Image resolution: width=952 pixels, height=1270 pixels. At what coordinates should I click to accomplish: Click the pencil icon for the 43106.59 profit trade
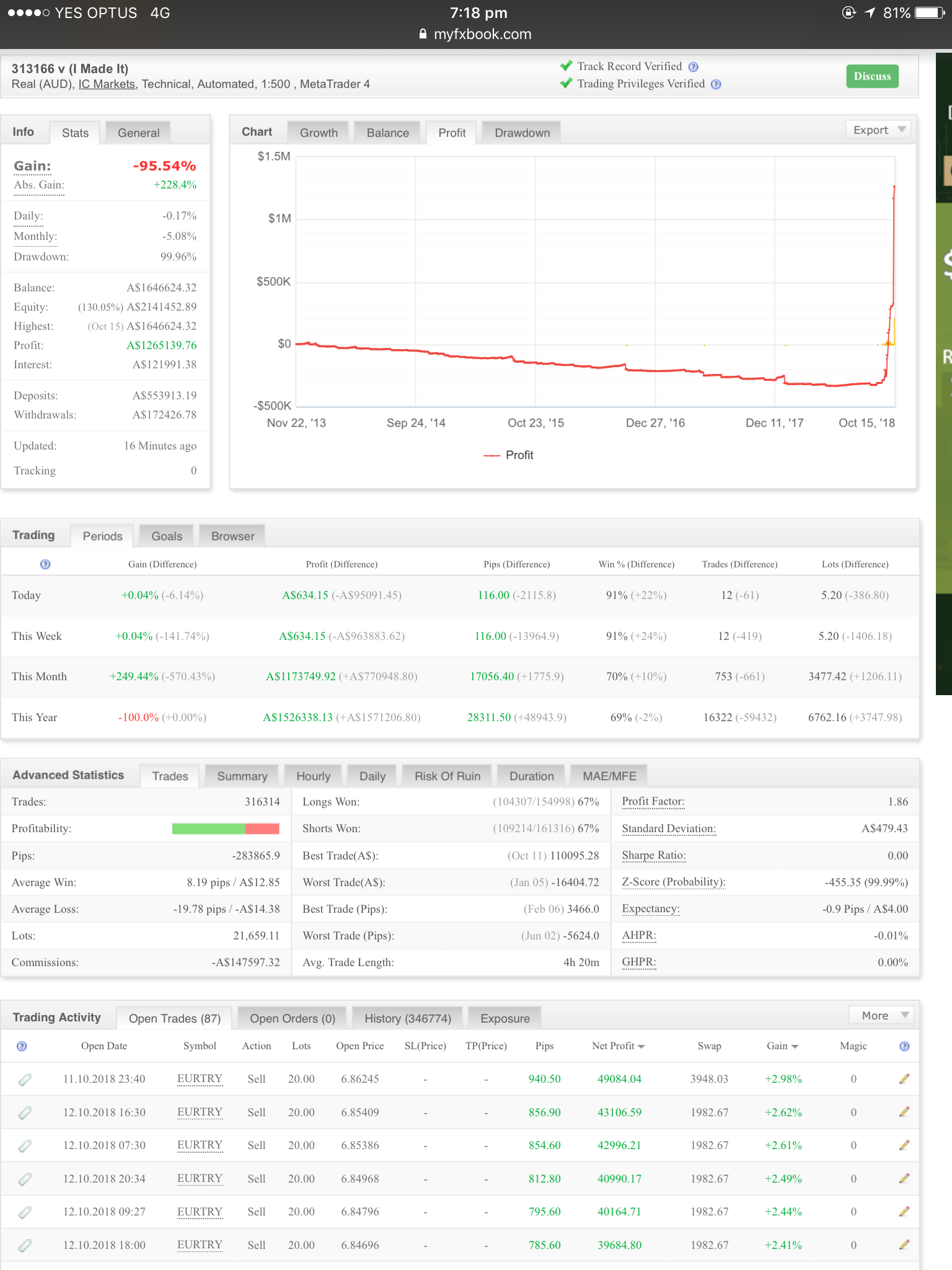click(x=904, y=1112)
